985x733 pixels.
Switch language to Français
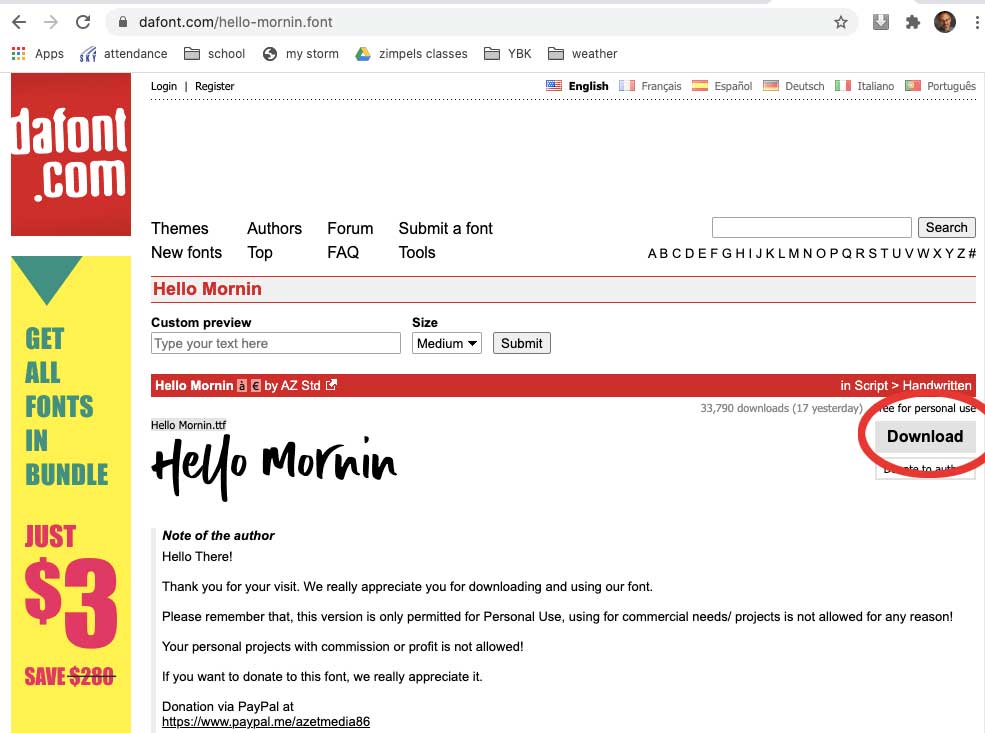pos(650,86)
